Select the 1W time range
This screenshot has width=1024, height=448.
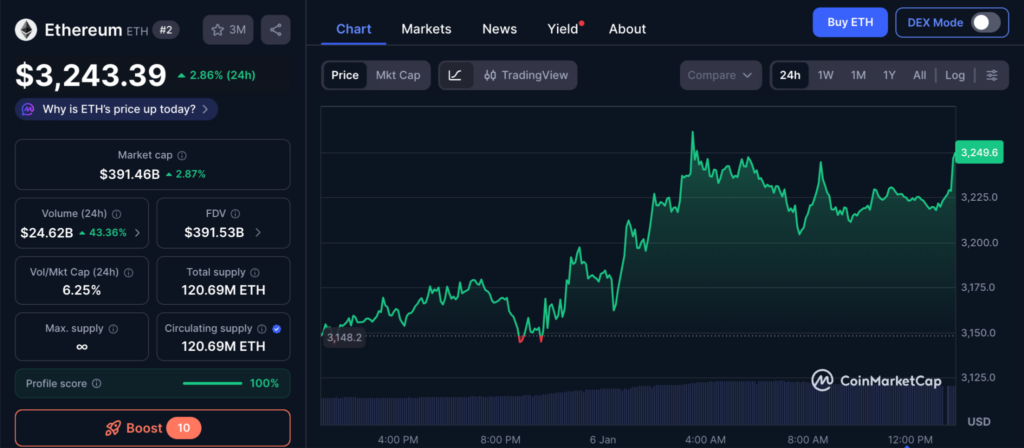pos(825,75)
